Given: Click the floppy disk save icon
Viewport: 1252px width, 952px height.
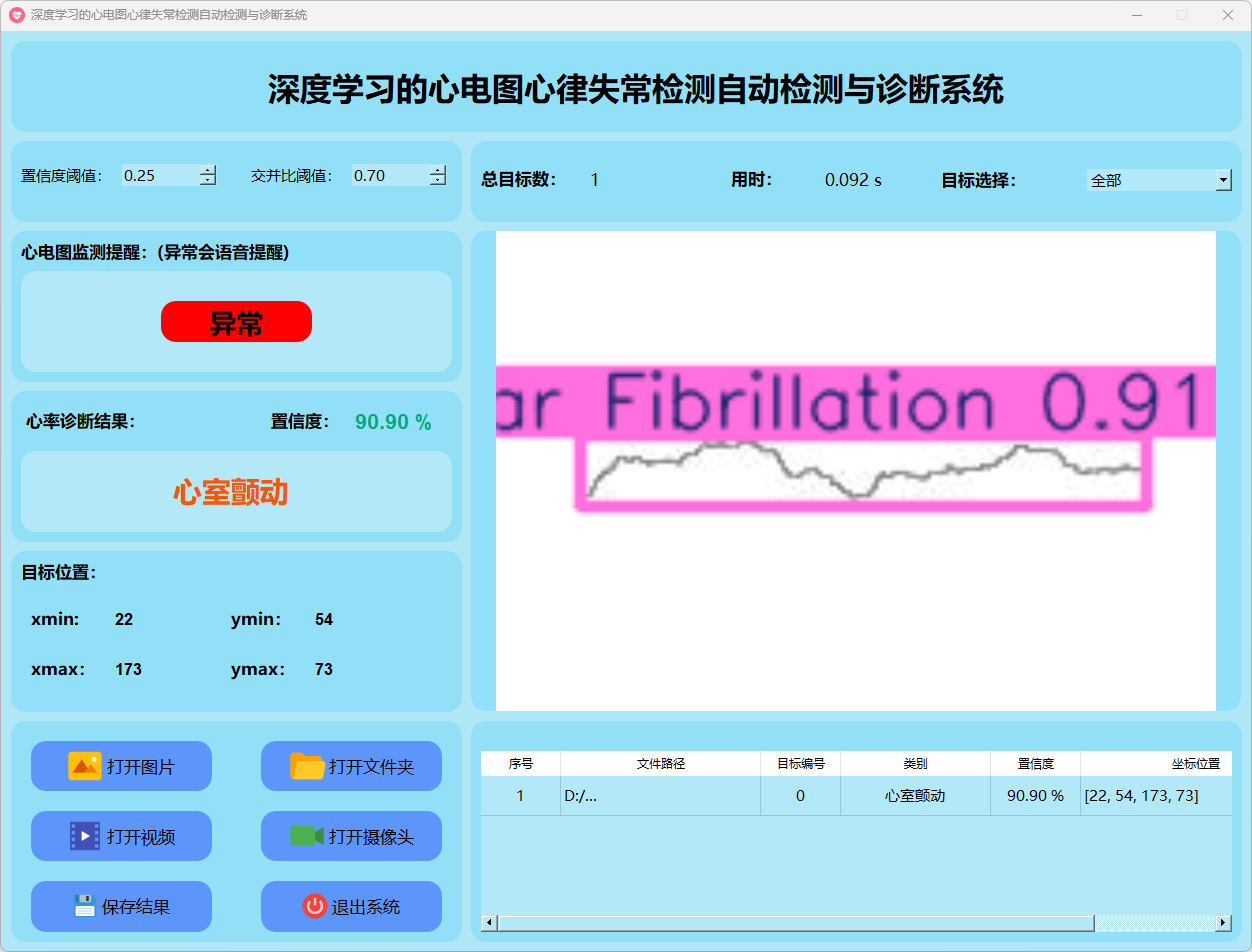Looking at the screenshot, I should click(84, 906).
